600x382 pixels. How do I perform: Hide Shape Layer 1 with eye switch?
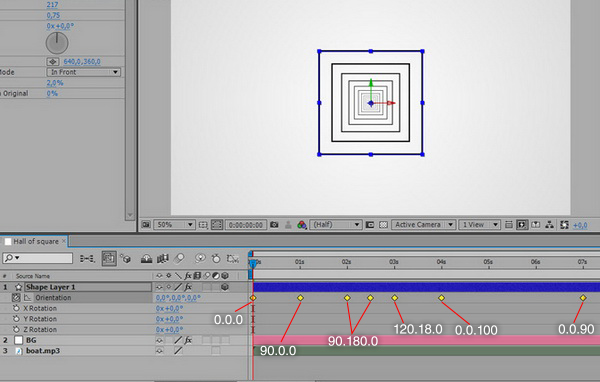tap(159, 287)
